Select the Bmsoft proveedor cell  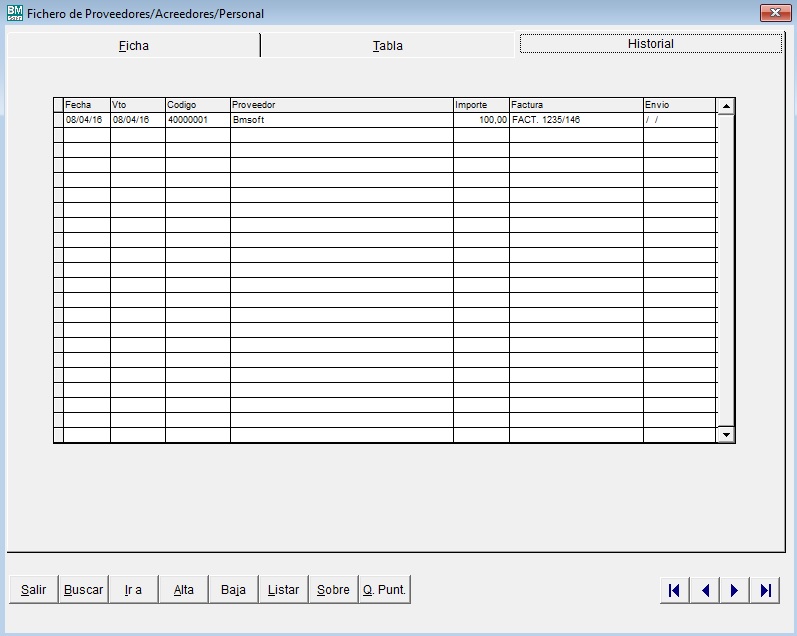pos(341,120)
